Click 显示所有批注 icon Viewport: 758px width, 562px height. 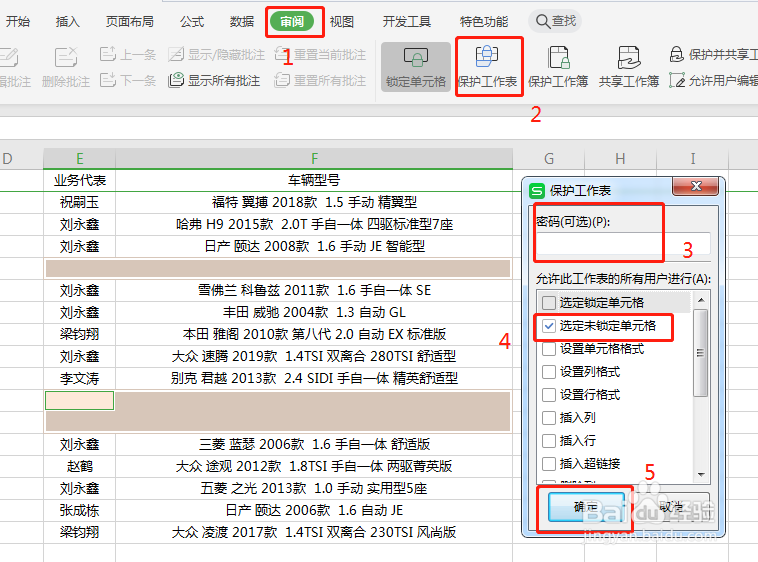click(x=176, y=80)
